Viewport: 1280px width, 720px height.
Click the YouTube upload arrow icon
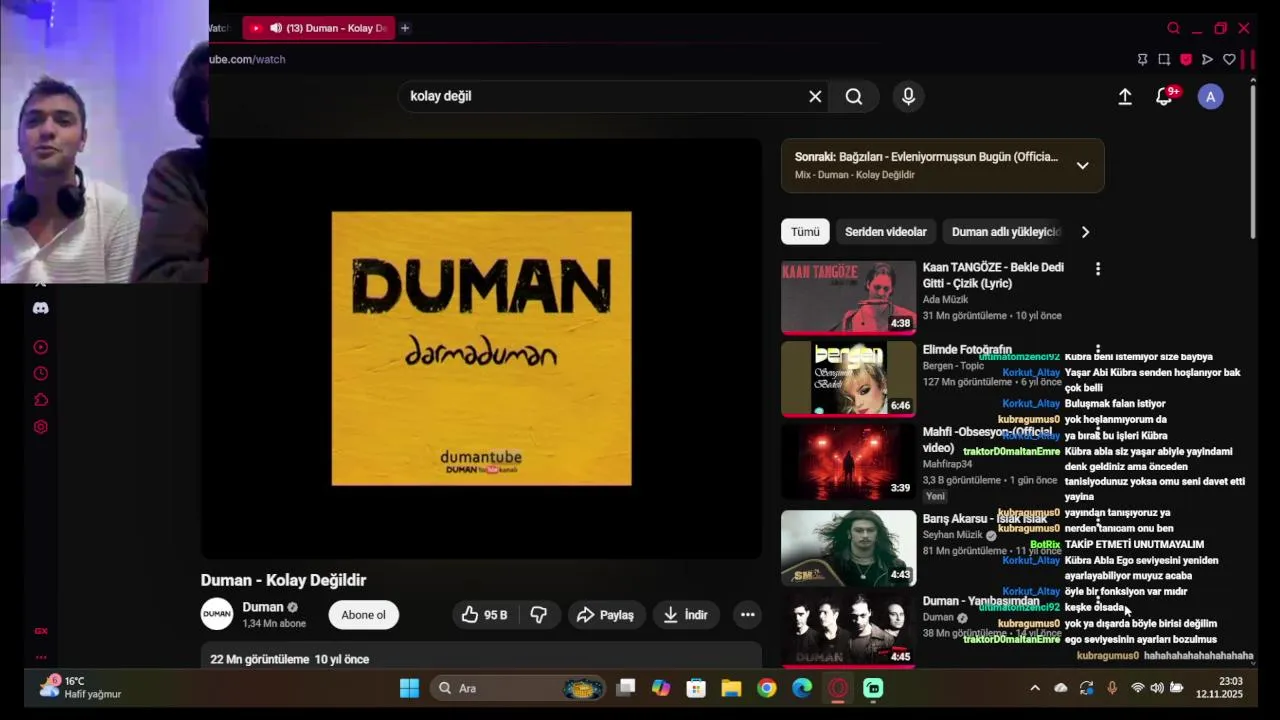click(x=1125, y=96)
